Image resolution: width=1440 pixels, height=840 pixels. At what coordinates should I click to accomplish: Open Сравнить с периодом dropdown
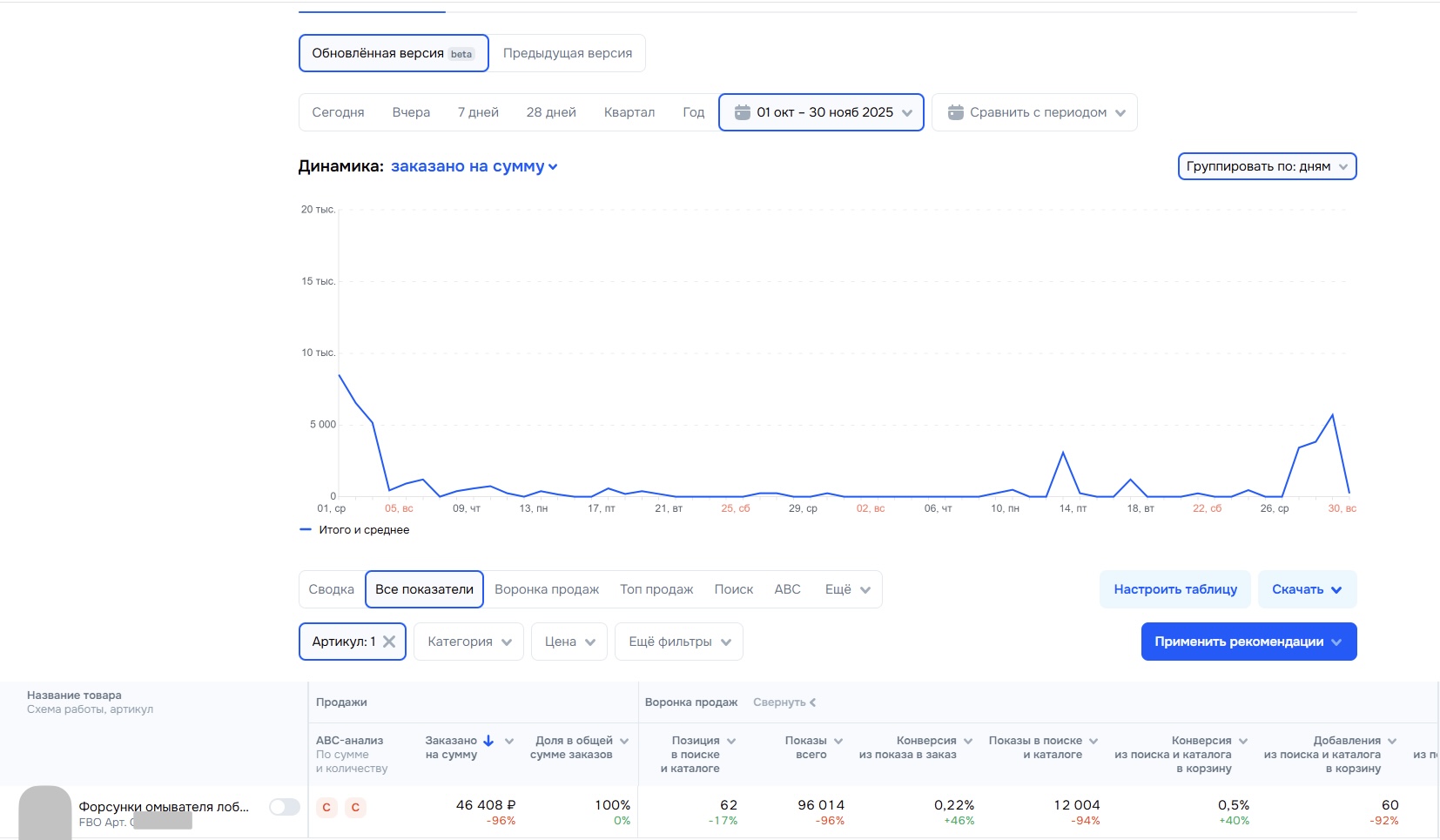click(1034, 112)
